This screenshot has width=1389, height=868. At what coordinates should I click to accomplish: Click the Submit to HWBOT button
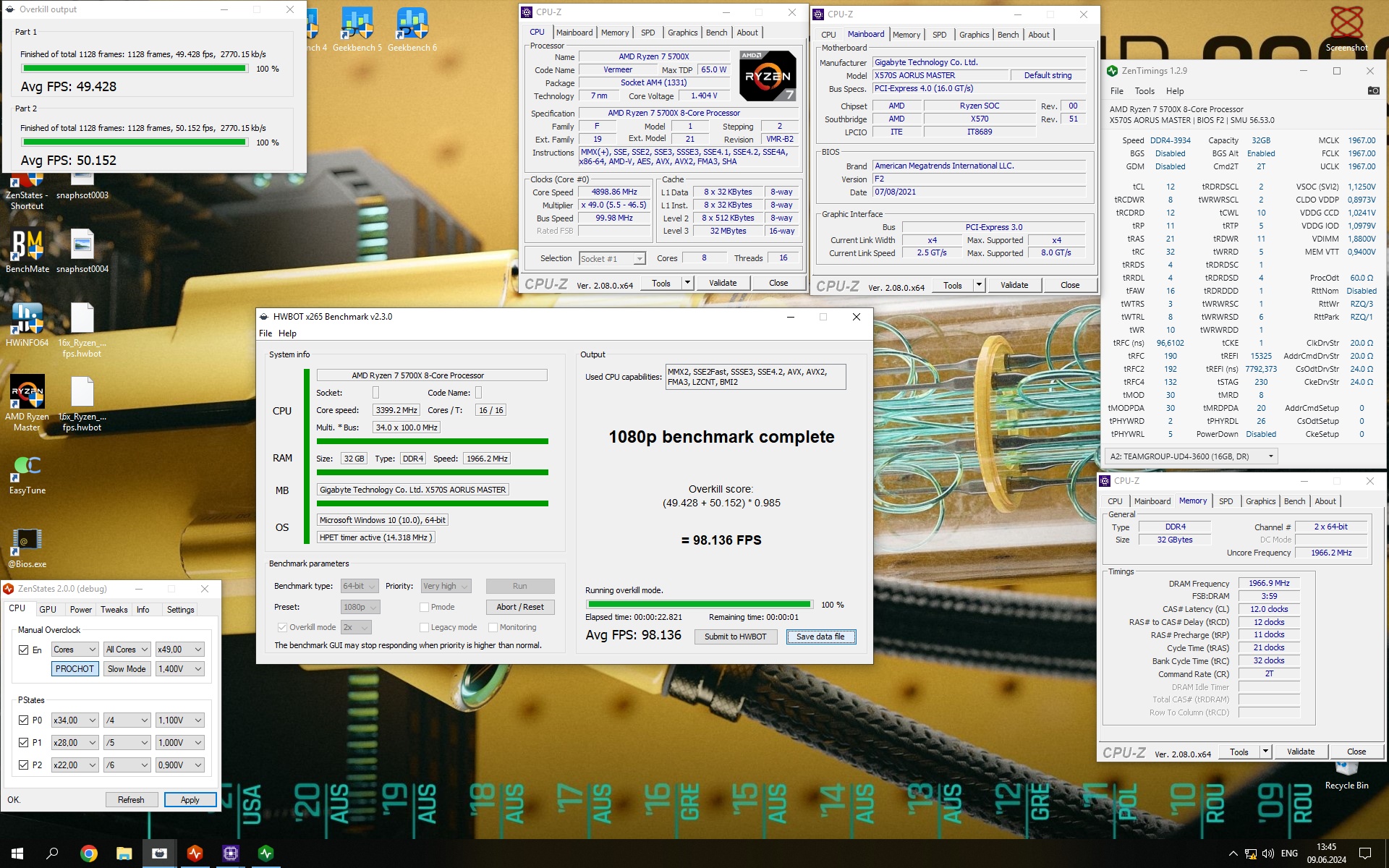[735, 637]
